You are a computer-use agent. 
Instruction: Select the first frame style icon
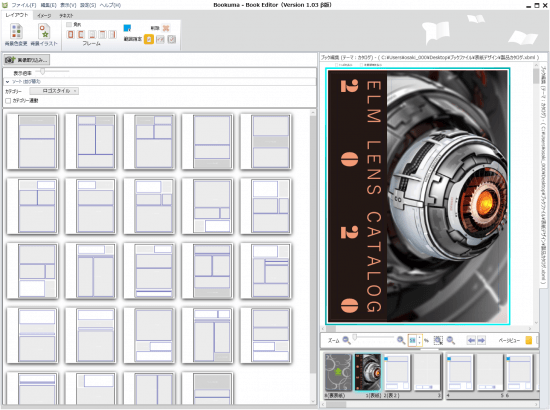(71, 34)
